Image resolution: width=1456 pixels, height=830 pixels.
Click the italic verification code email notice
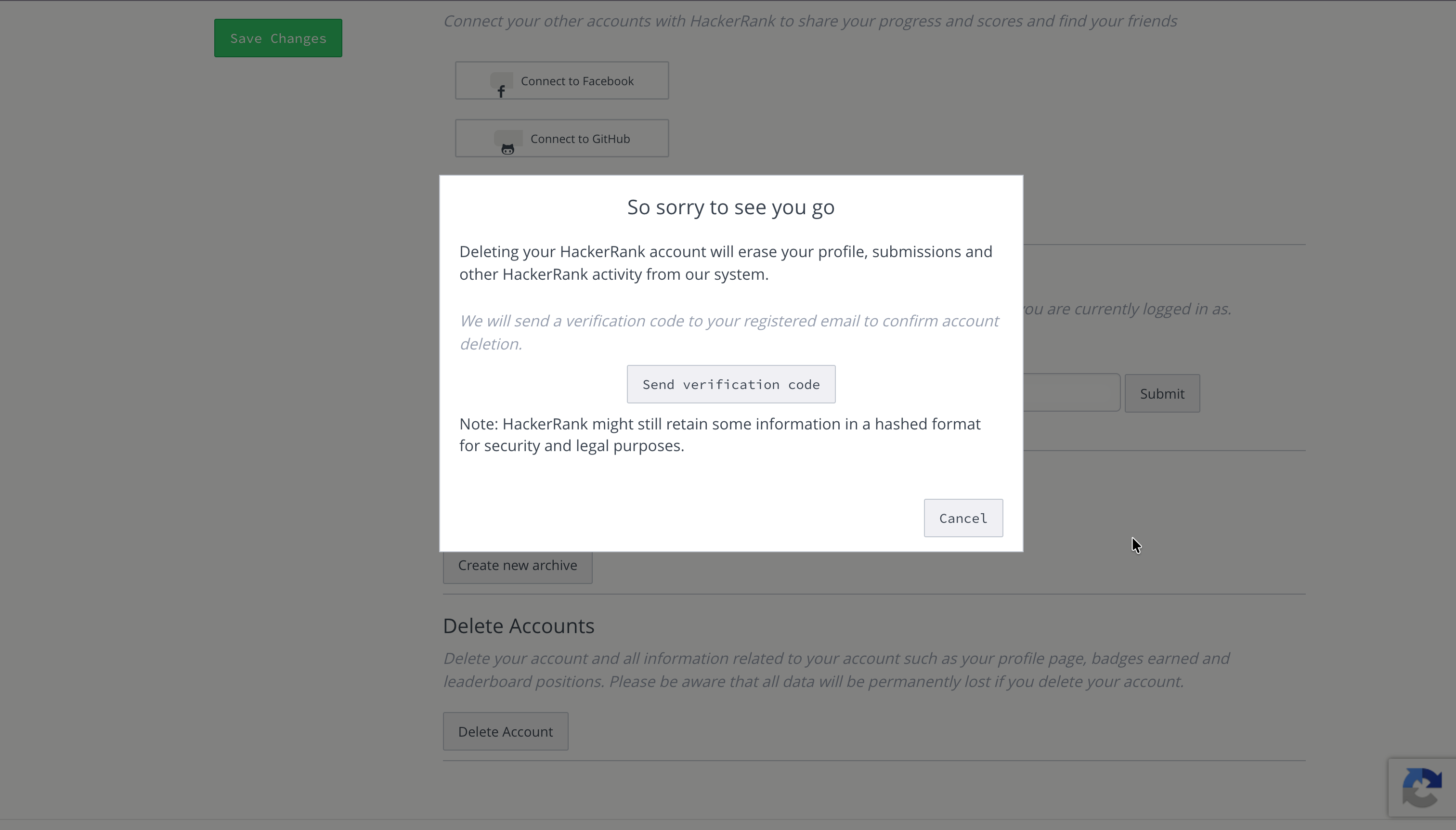[729, 332]
